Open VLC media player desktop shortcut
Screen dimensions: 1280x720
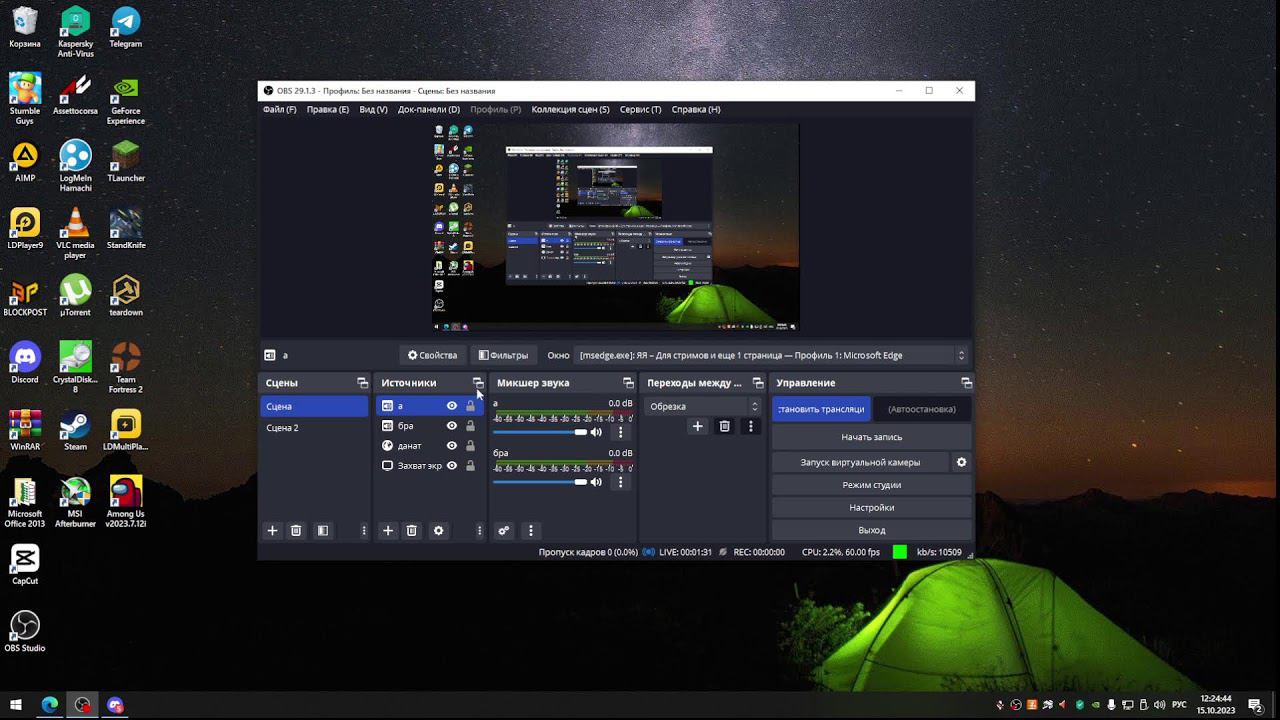click(75, 234)
